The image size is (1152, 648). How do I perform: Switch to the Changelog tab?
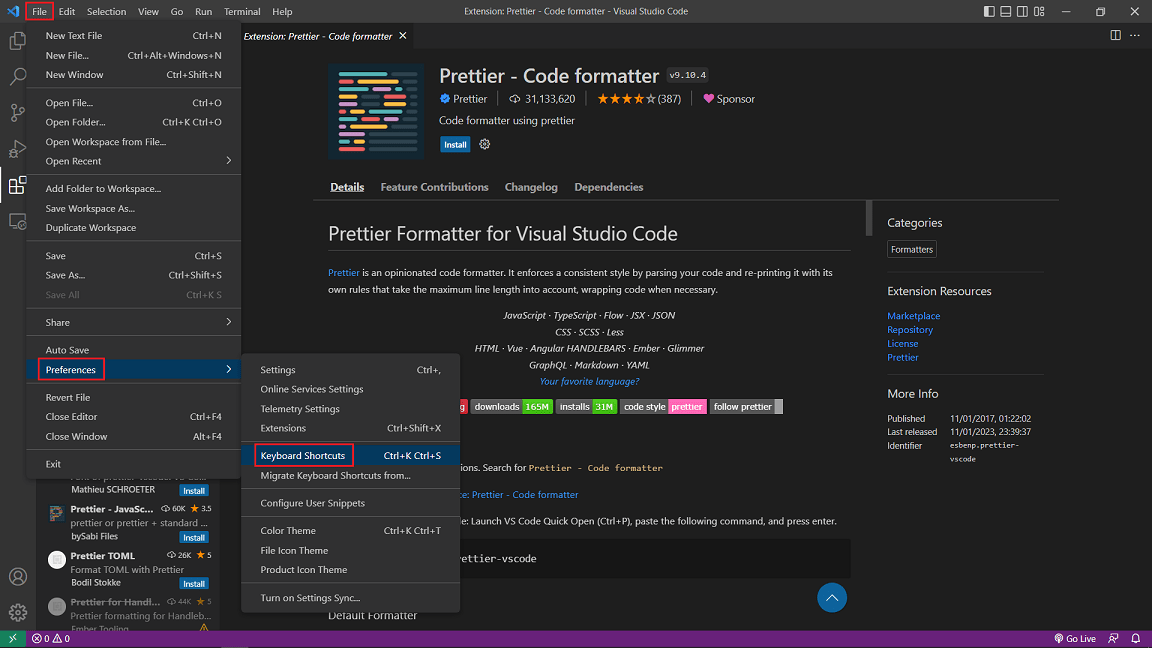click(x=531, y=187)
